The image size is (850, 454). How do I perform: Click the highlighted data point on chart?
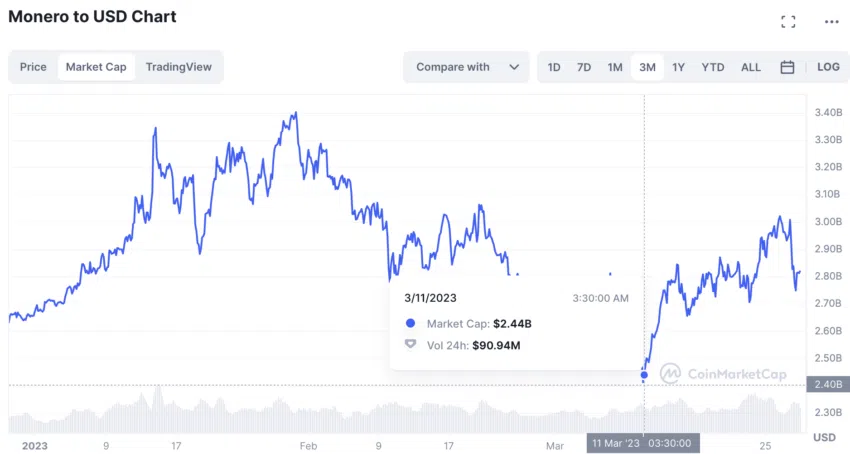click(x=644, y=375)
